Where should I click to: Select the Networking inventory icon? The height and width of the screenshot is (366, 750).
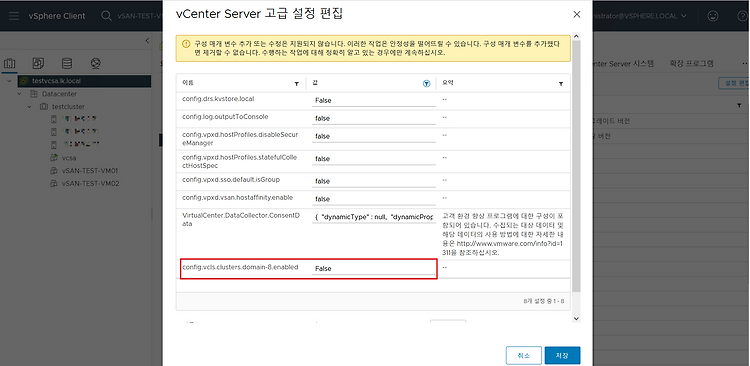click(x=96, y=63)
